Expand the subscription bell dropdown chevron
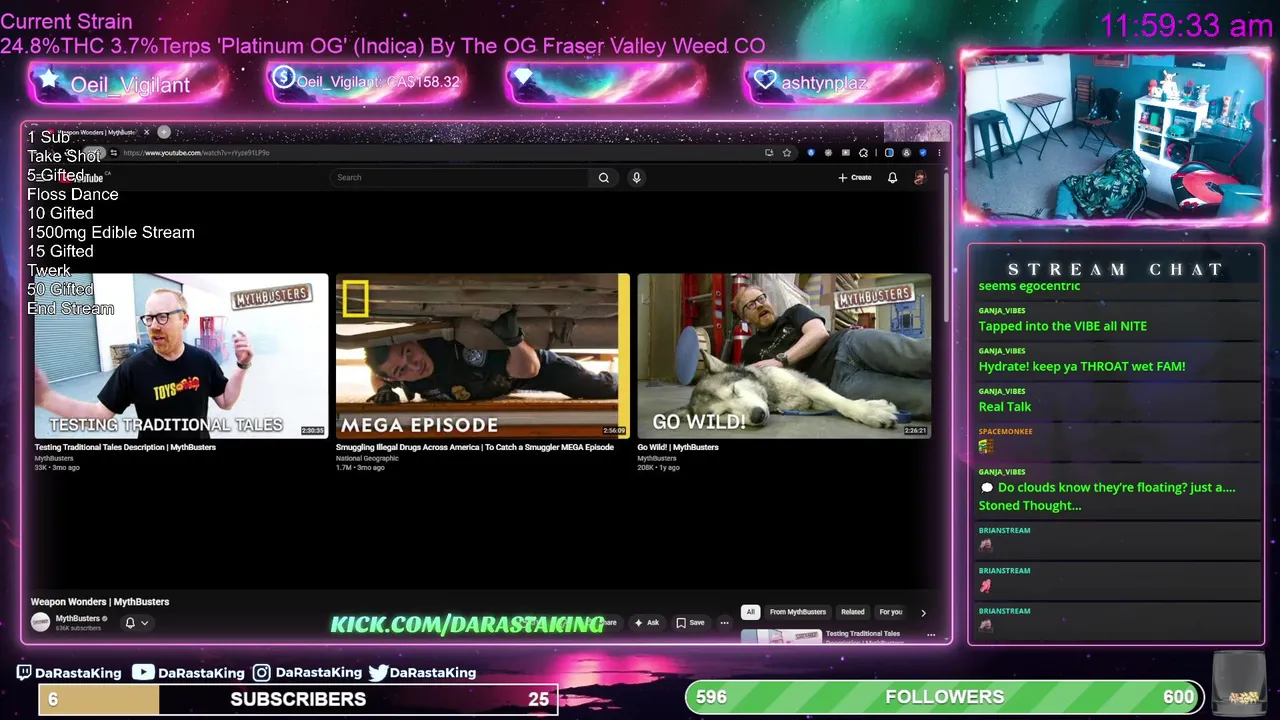Image resolution: width=1280 pixels, height=720 pixels. (x=144, y=622)
